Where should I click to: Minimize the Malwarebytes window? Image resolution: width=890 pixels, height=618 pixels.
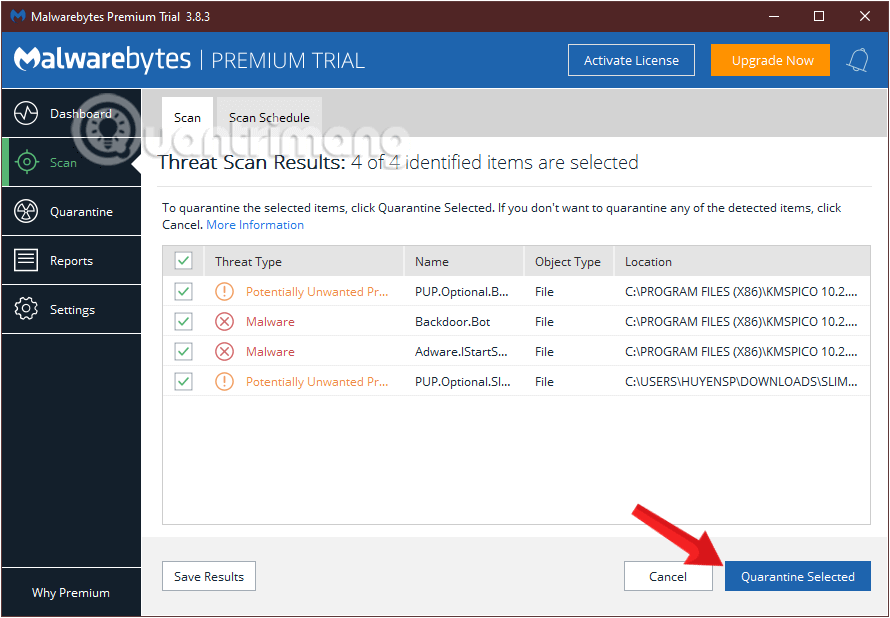(773, 16)
